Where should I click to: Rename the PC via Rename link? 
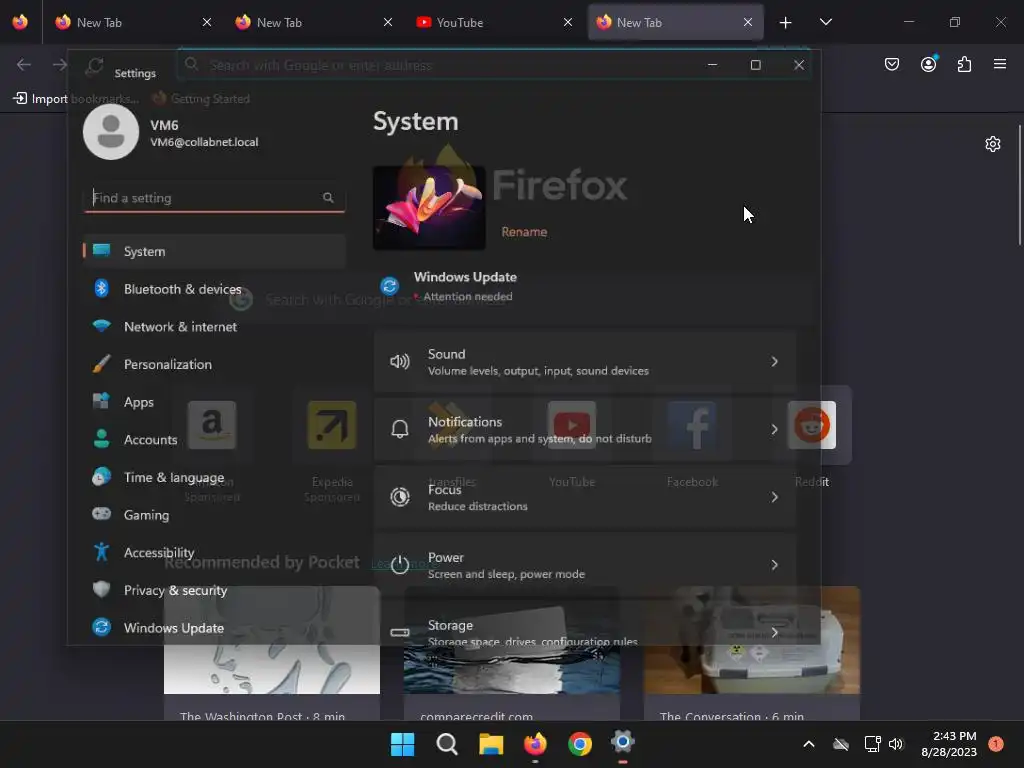524,232
